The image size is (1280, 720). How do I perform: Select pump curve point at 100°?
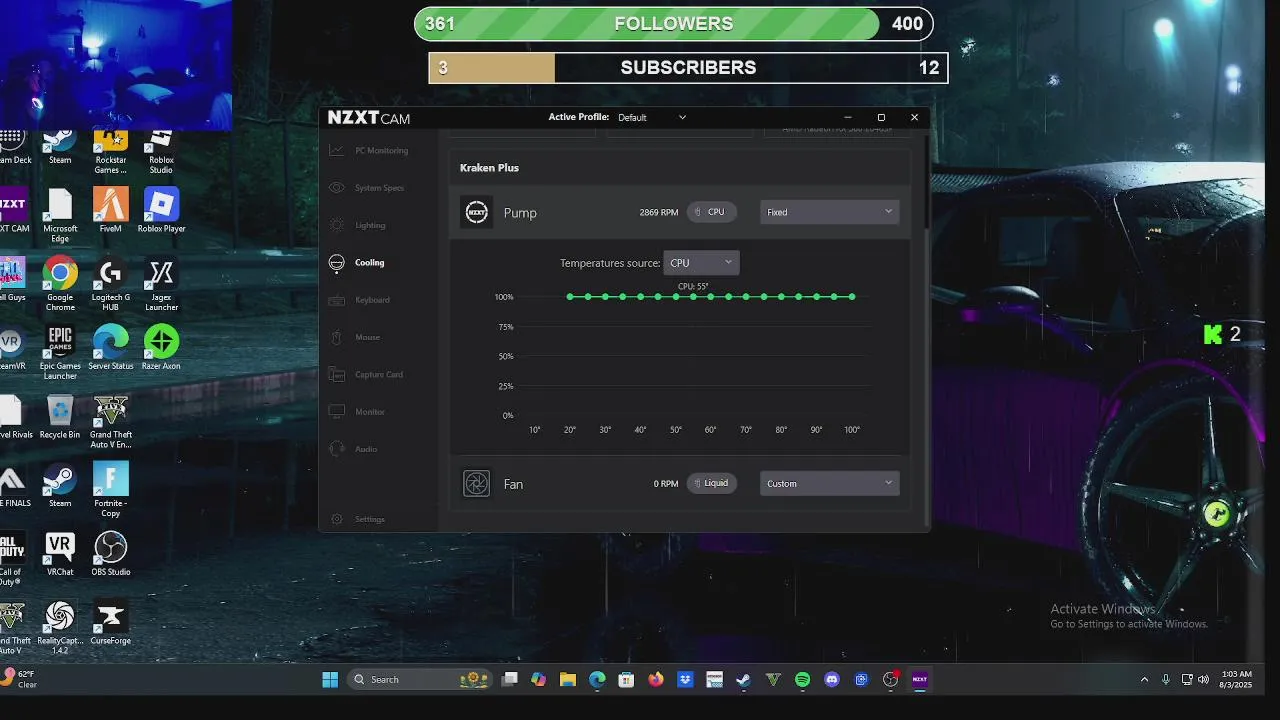tap(852, 297)
